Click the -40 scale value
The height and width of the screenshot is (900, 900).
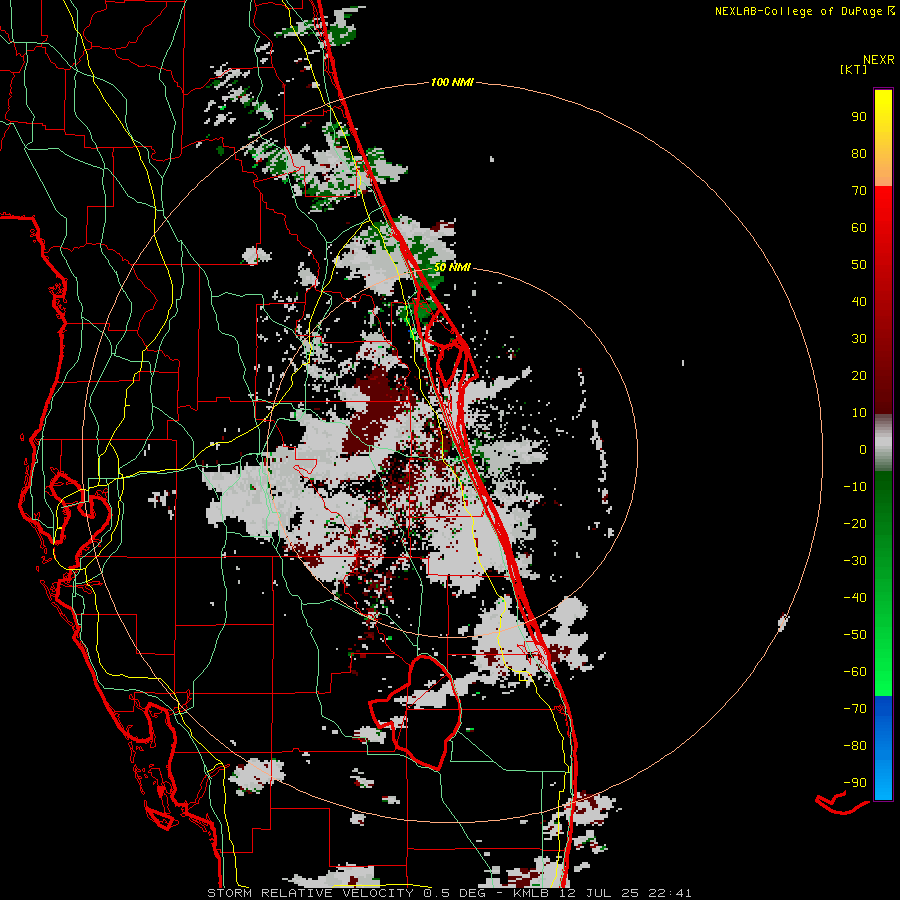(855, 598)
